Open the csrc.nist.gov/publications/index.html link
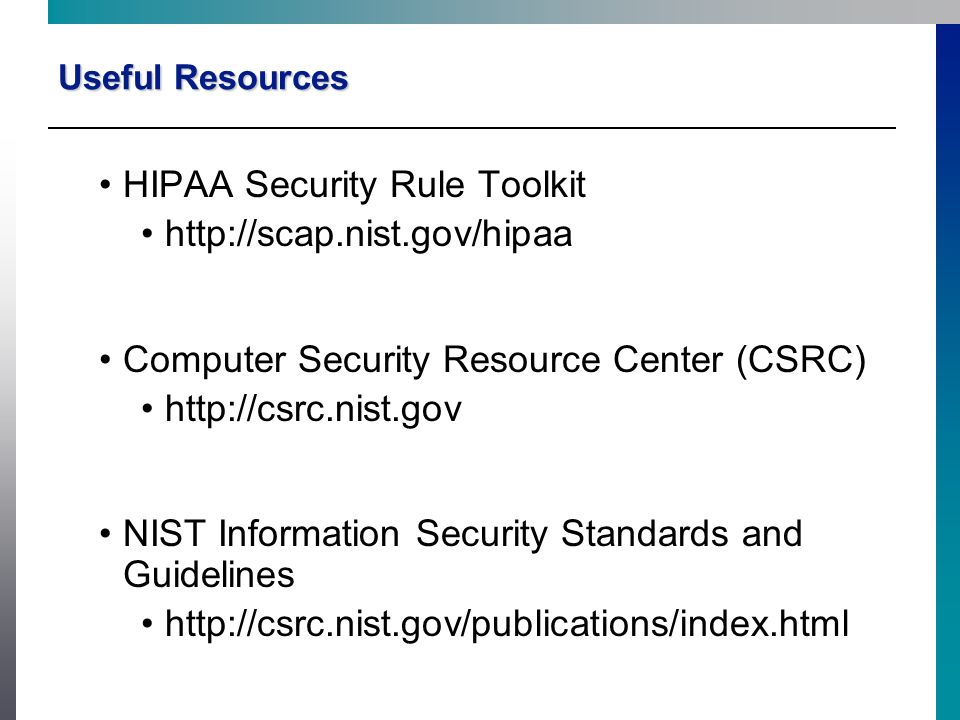Image resolution: width=960 pixels, height=720 pixels. (x=507, y=624)
